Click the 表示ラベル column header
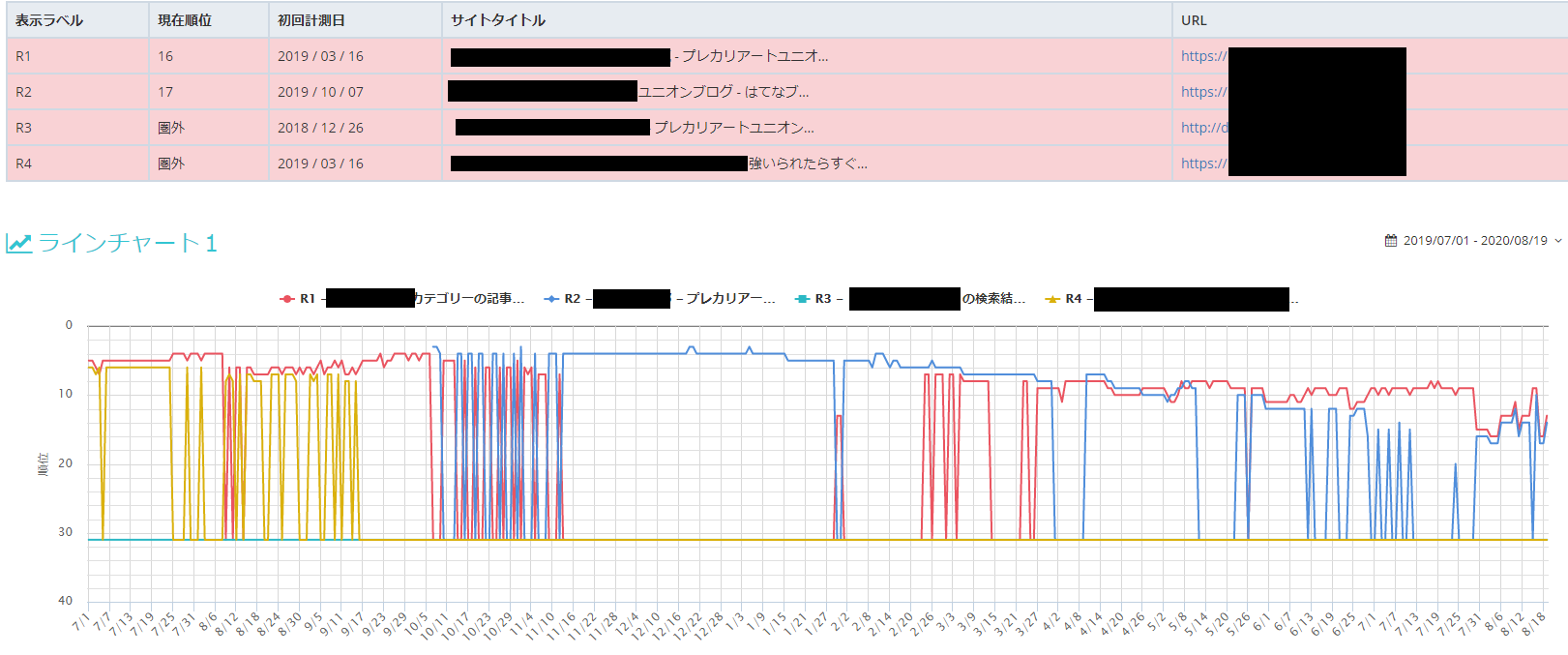Screen dimensions: 1568x655 (49, 20)
